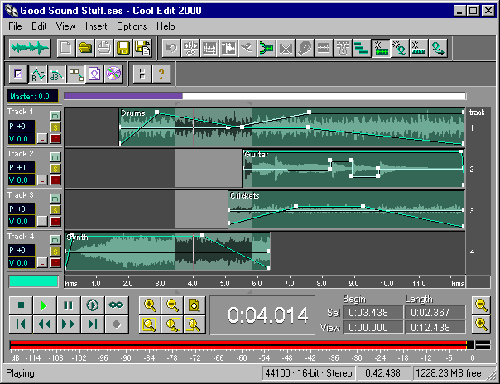Click the CD disc icon in second toolbar

coord(113,74)
